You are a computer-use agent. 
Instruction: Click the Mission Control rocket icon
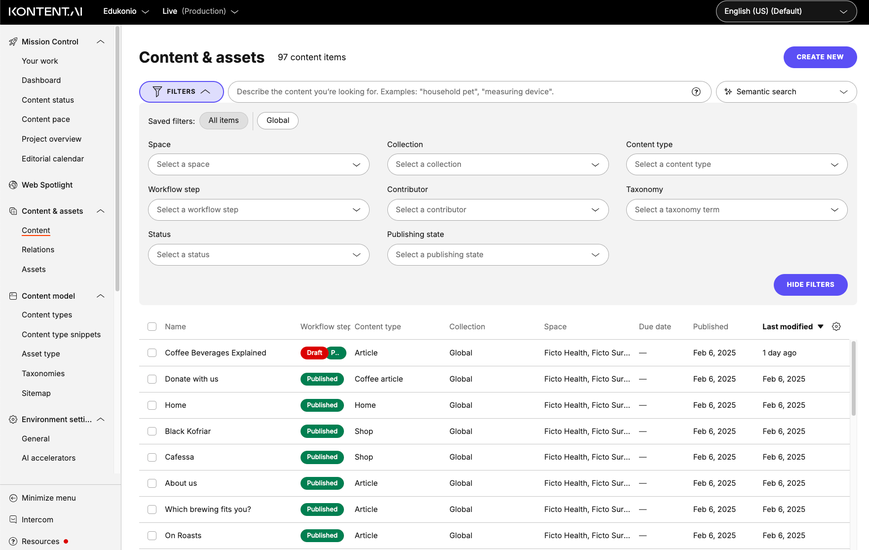tap(13, 42)
